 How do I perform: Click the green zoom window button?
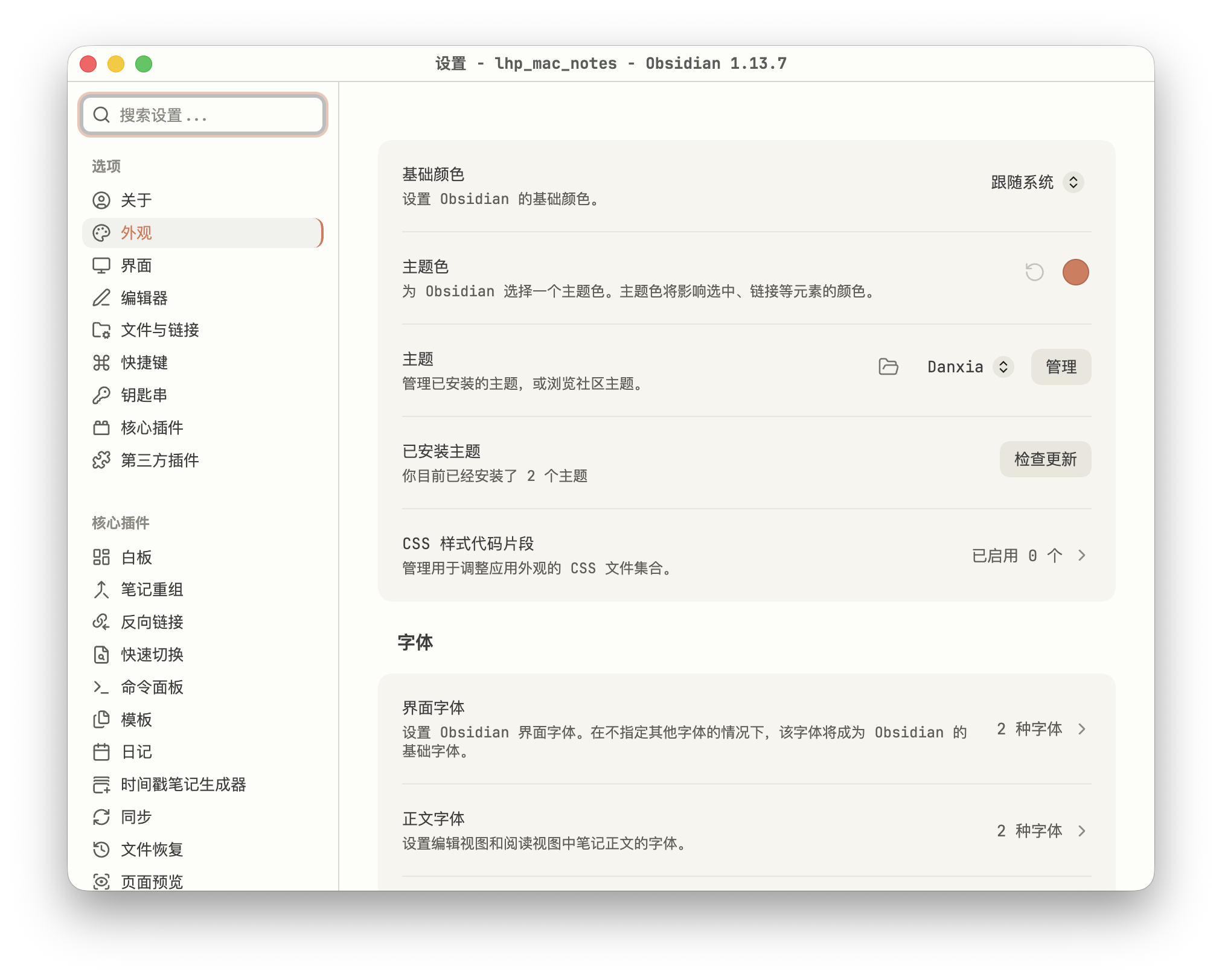pos(144,64)
